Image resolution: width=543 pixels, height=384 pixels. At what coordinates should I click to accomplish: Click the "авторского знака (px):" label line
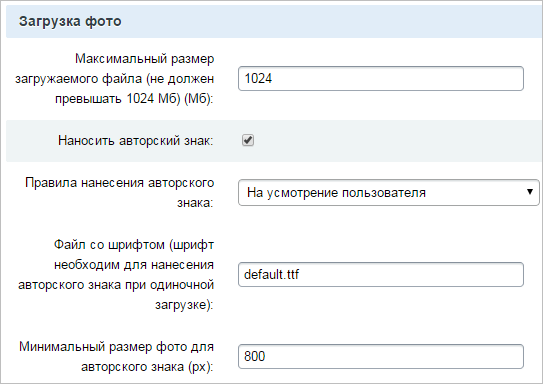point(147,367)
